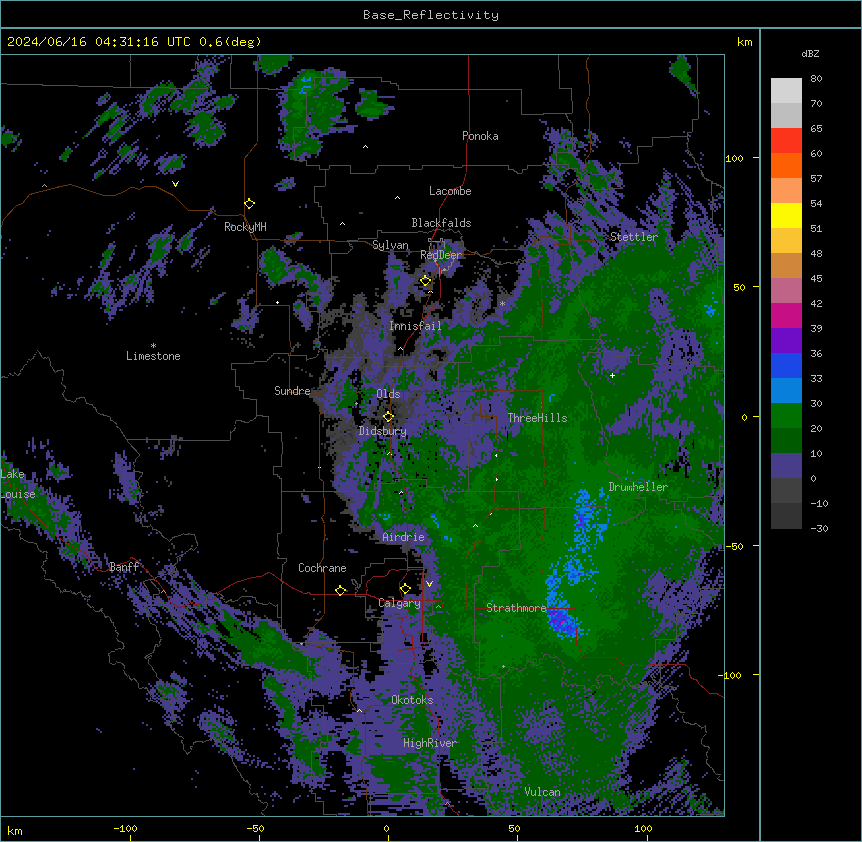Click the Lake Louise label
This screenshot has height=842, width=862.
click(x=18, y=484)
